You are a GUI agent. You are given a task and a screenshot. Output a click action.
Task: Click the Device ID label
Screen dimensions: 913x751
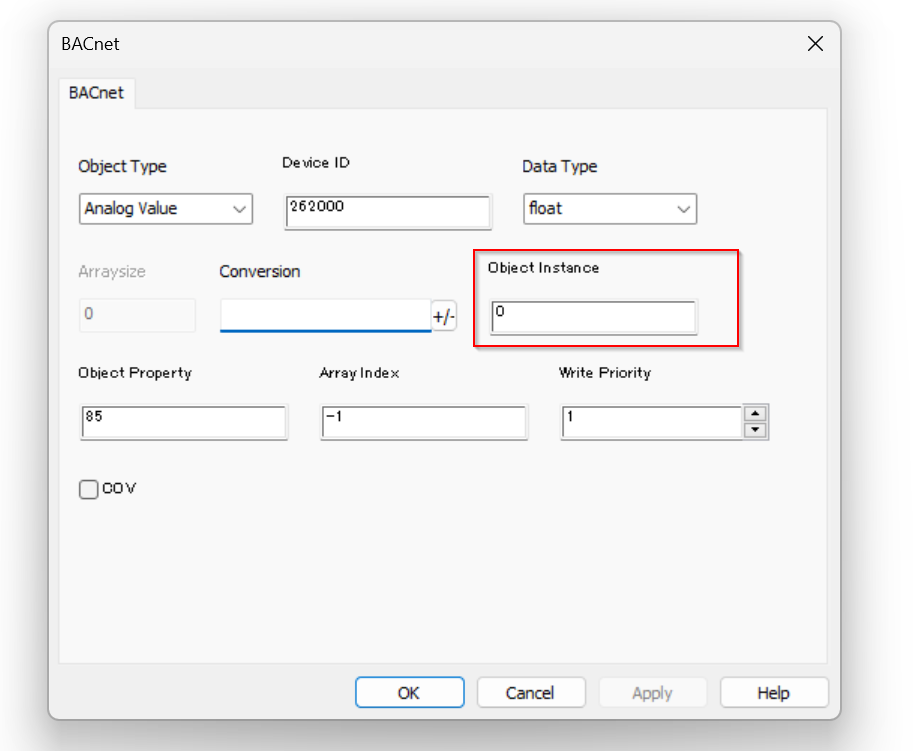point(316,163)
